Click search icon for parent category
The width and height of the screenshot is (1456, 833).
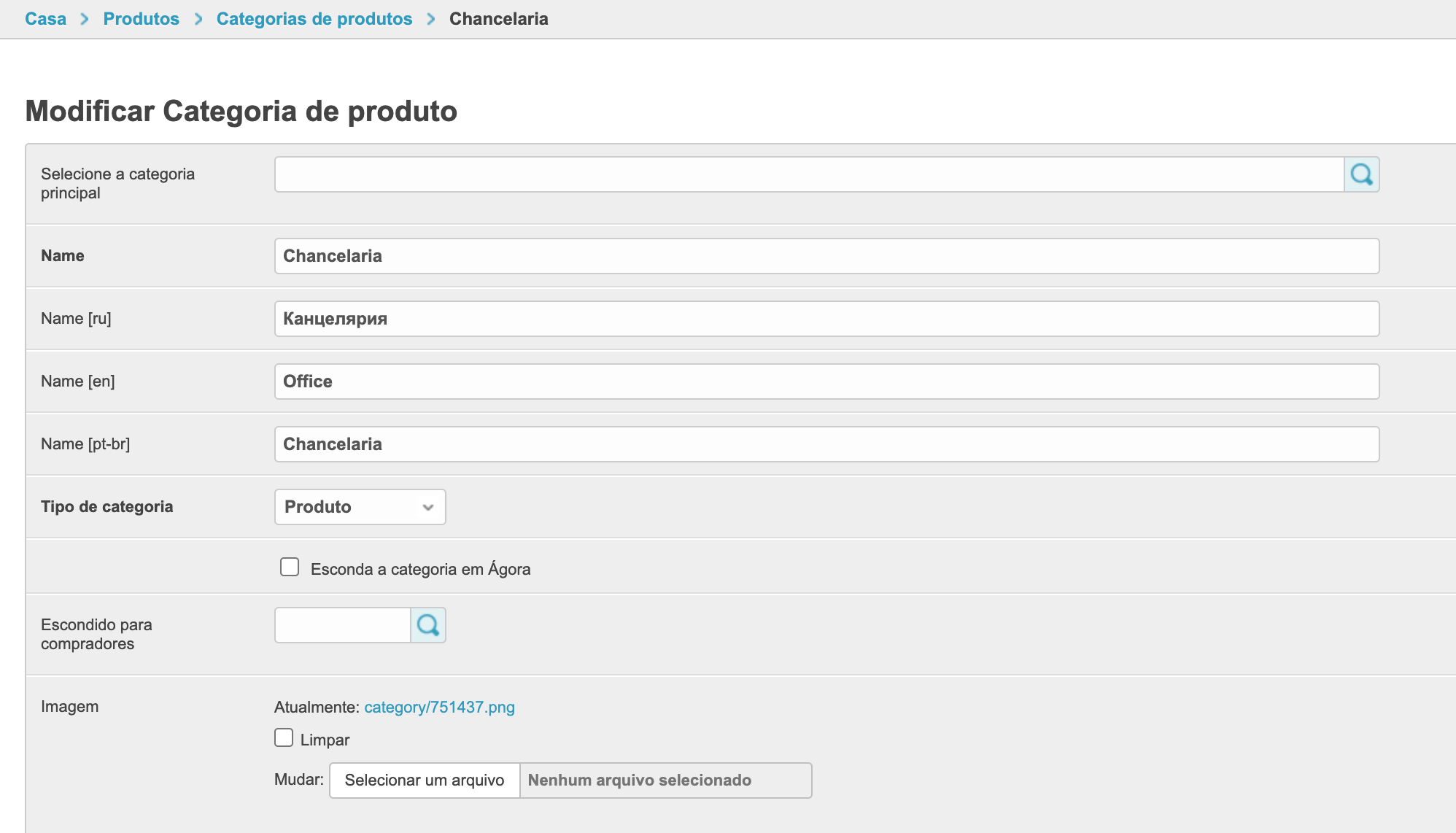click(1361, 174)
